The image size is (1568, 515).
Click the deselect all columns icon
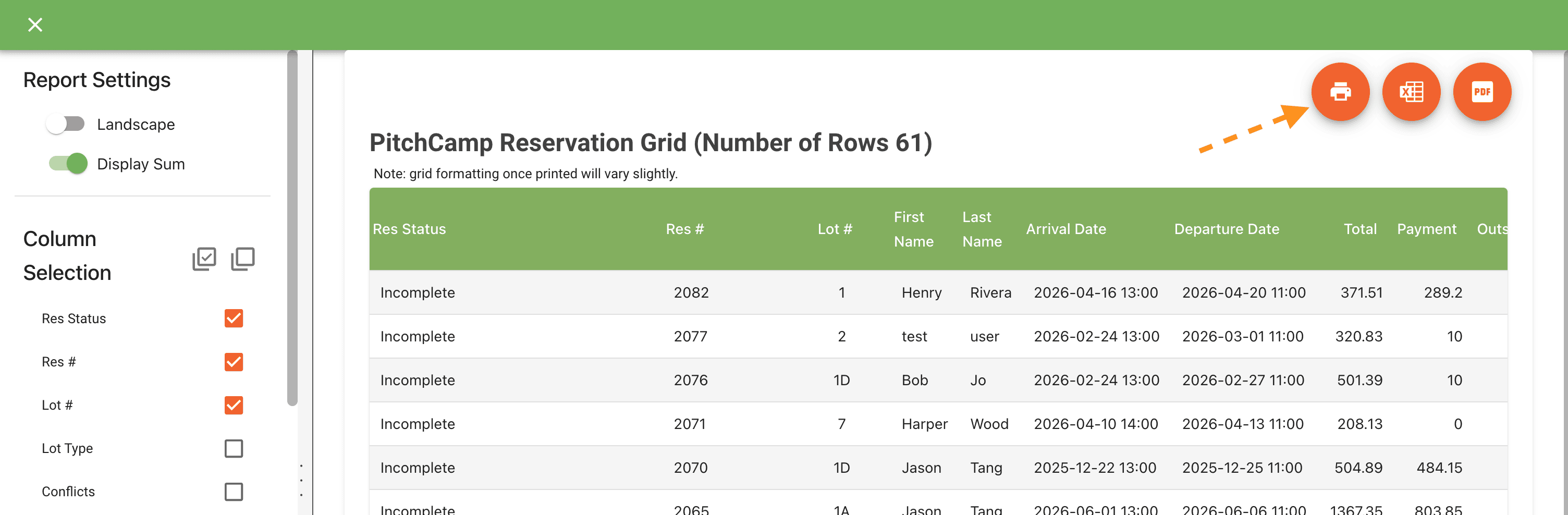(x=243, y=259)
